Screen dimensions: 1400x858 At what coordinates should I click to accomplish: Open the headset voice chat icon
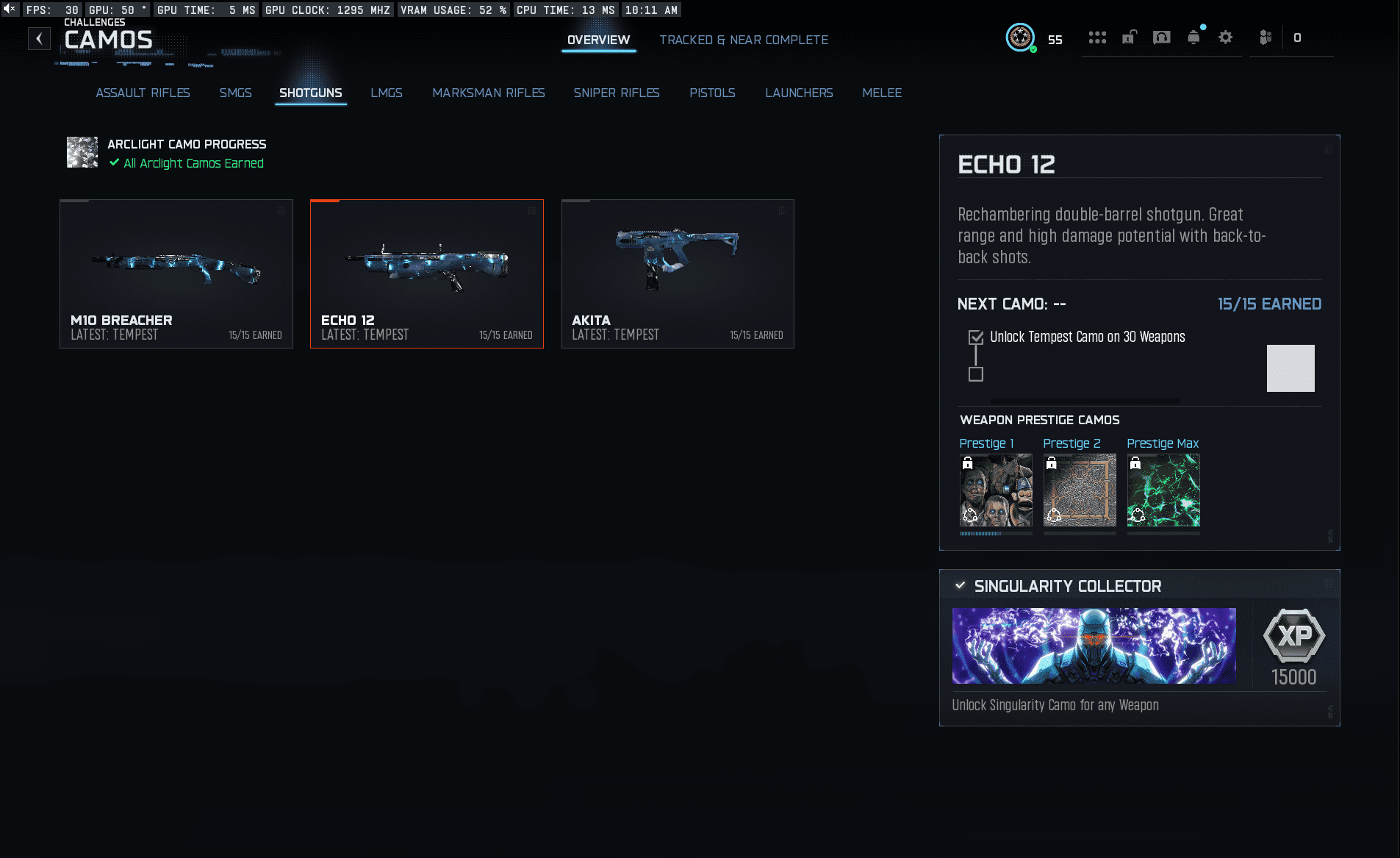point(1161,37)
